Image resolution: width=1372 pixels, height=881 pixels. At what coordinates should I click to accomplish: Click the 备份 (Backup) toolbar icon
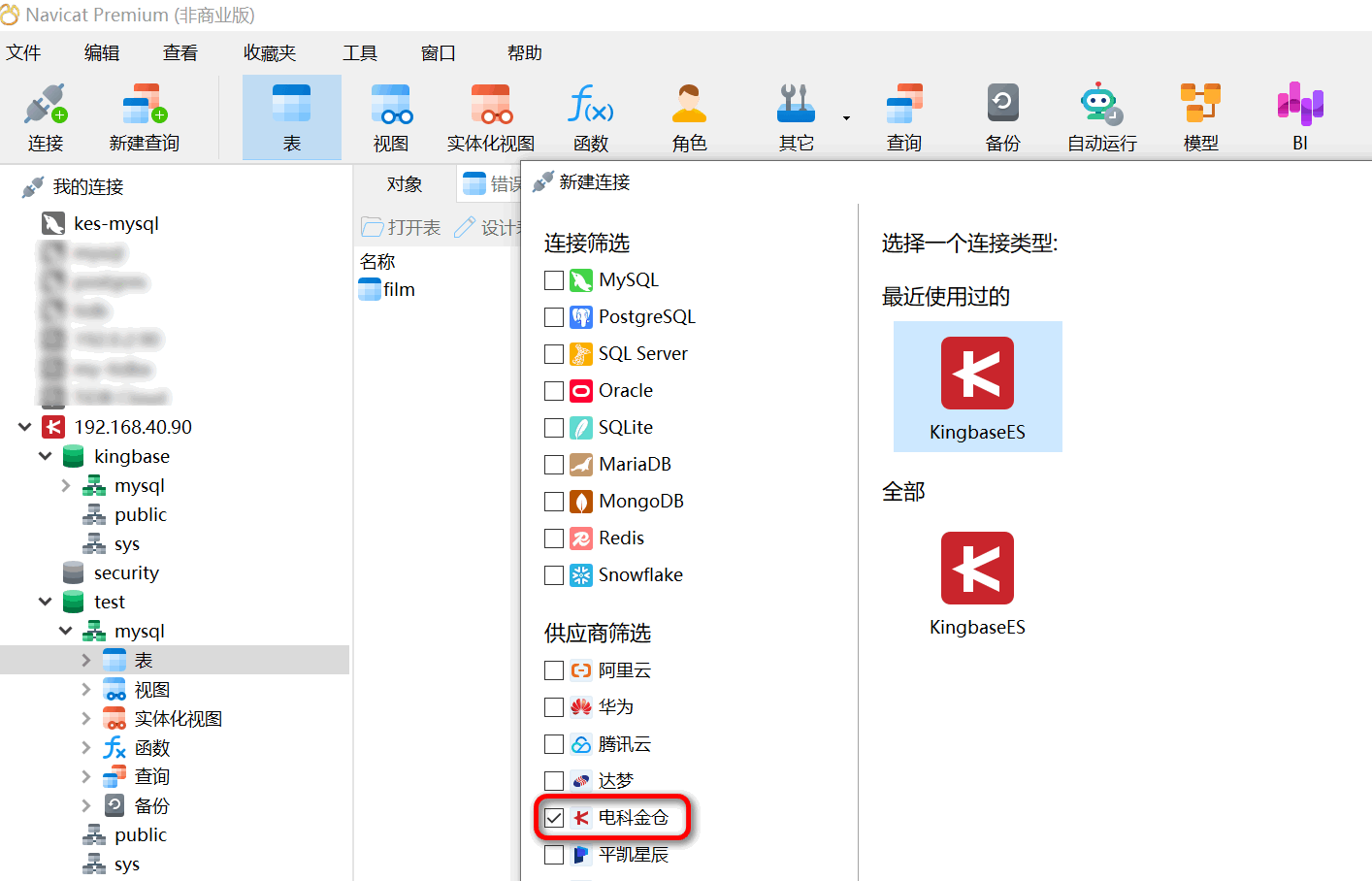(1003, 117)
